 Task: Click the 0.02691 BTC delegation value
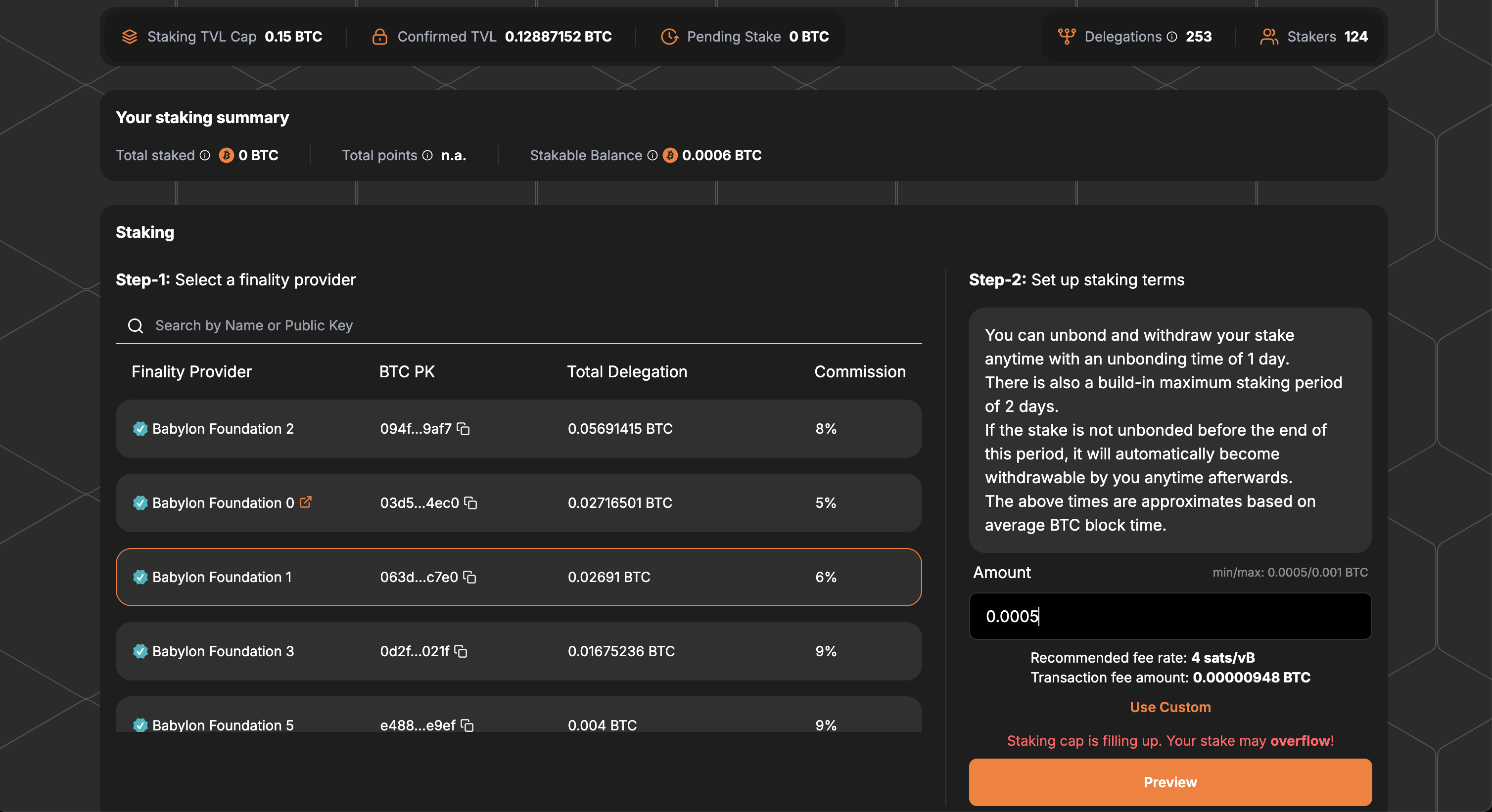[609, 577]
